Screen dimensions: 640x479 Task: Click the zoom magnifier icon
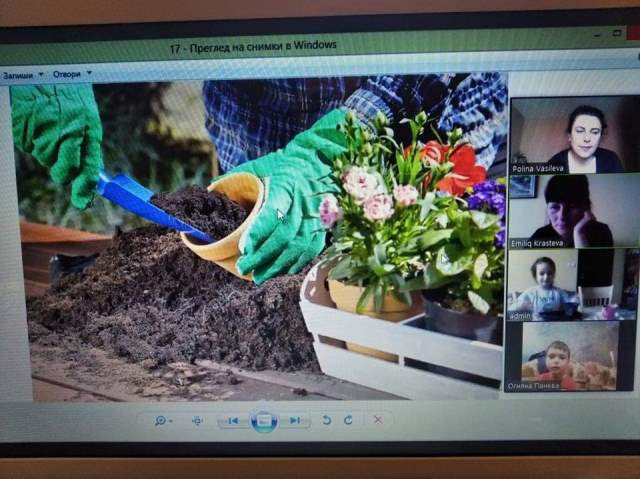[160, 421]
